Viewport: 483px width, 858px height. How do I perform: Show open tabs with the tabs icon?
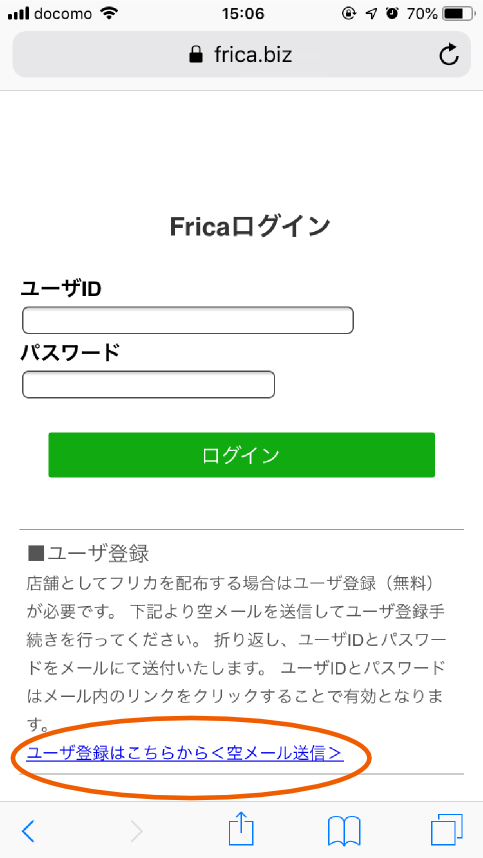[447, 830]
